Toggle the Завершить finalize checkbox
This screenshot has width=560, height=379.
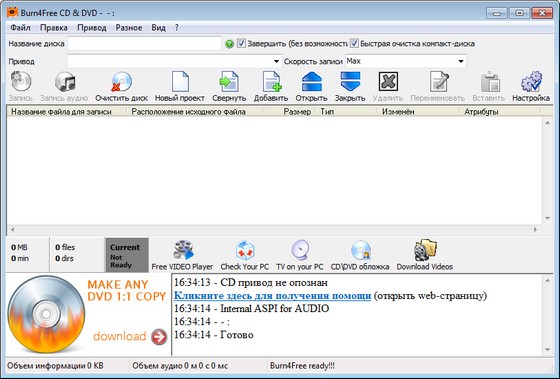coord(242,44)
